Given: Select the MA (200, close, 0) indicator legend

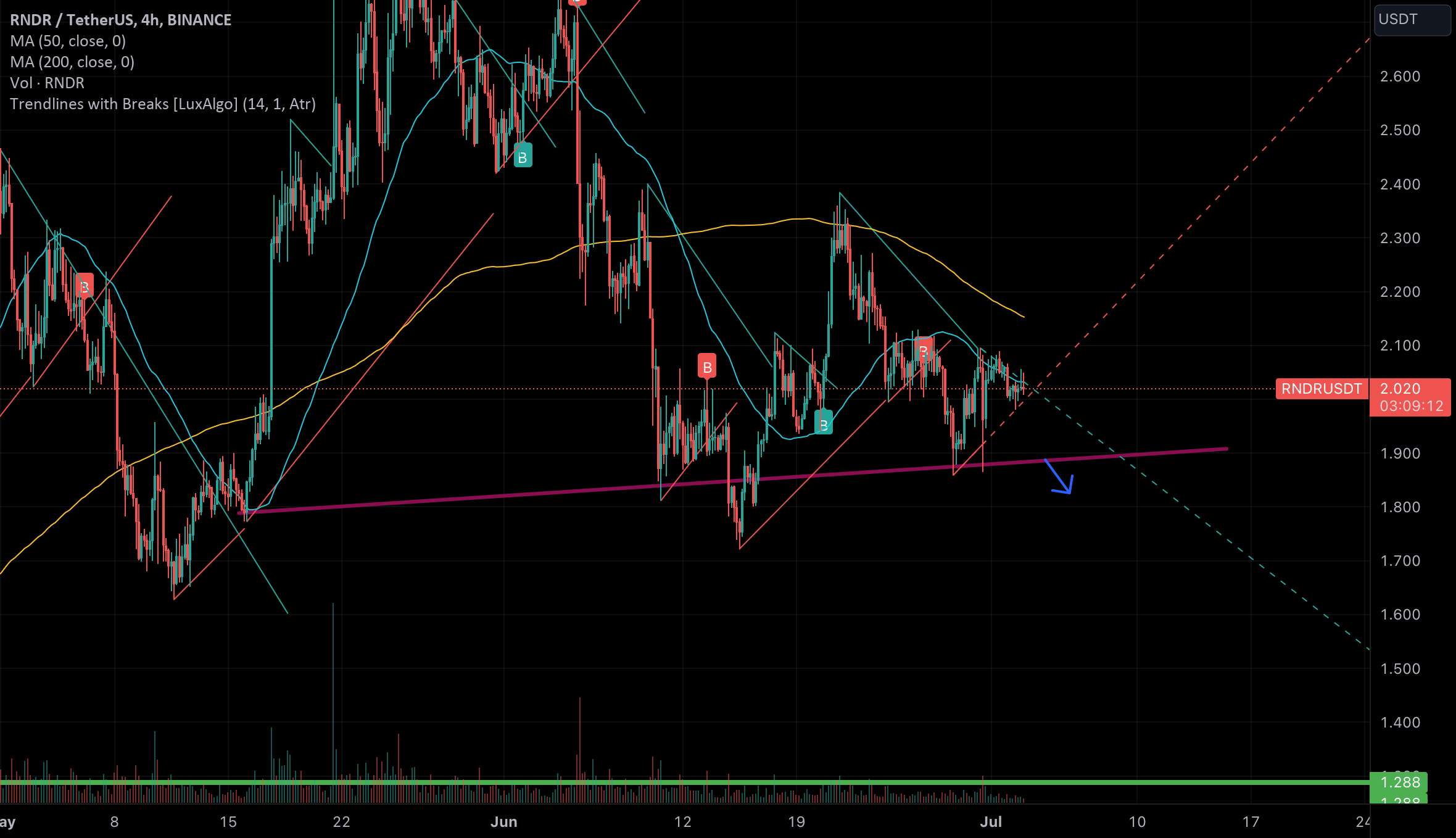Looking at the screenshot, I should [72, 62].
